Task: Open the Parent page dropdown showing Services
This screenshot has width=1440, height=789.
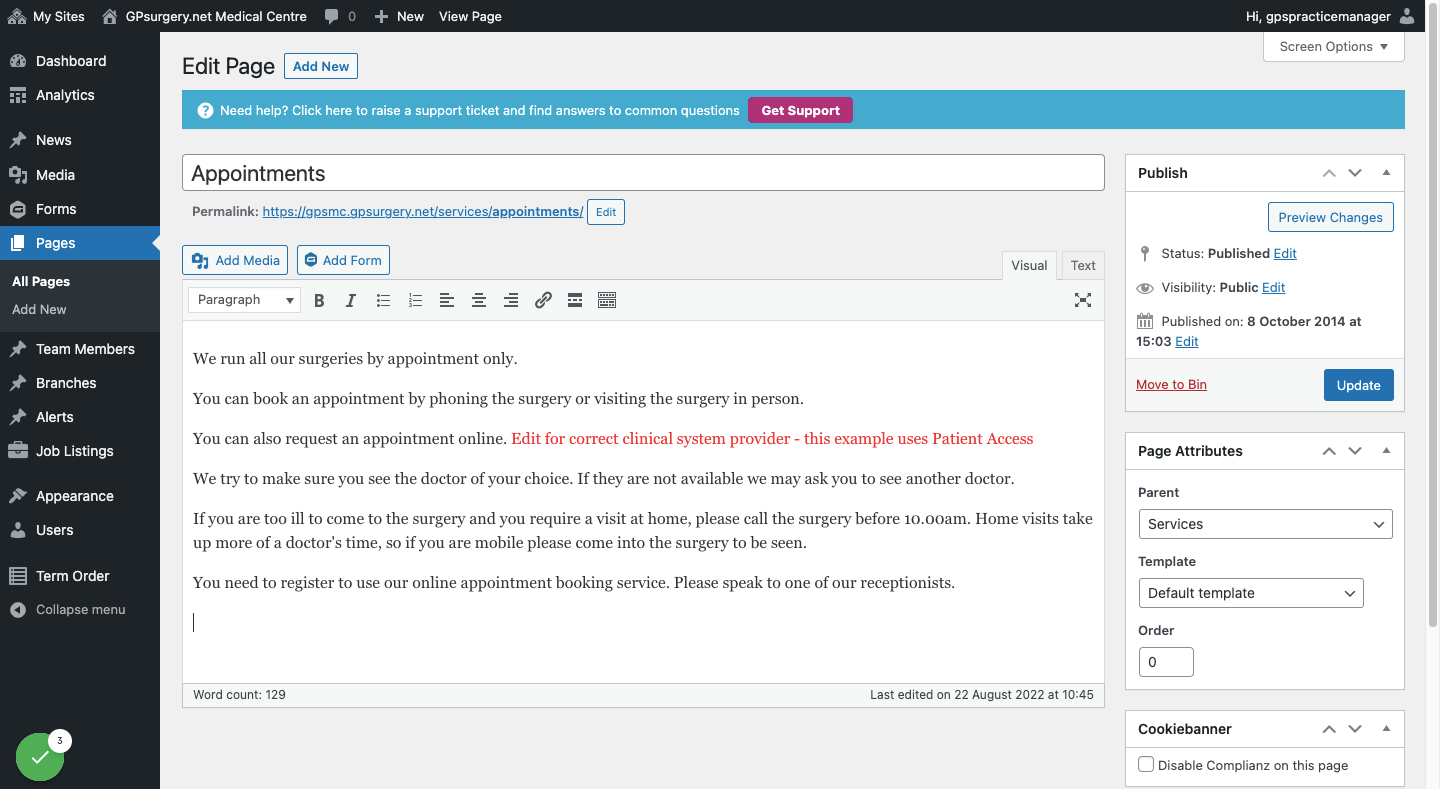Action: [x=1265, y=523]
